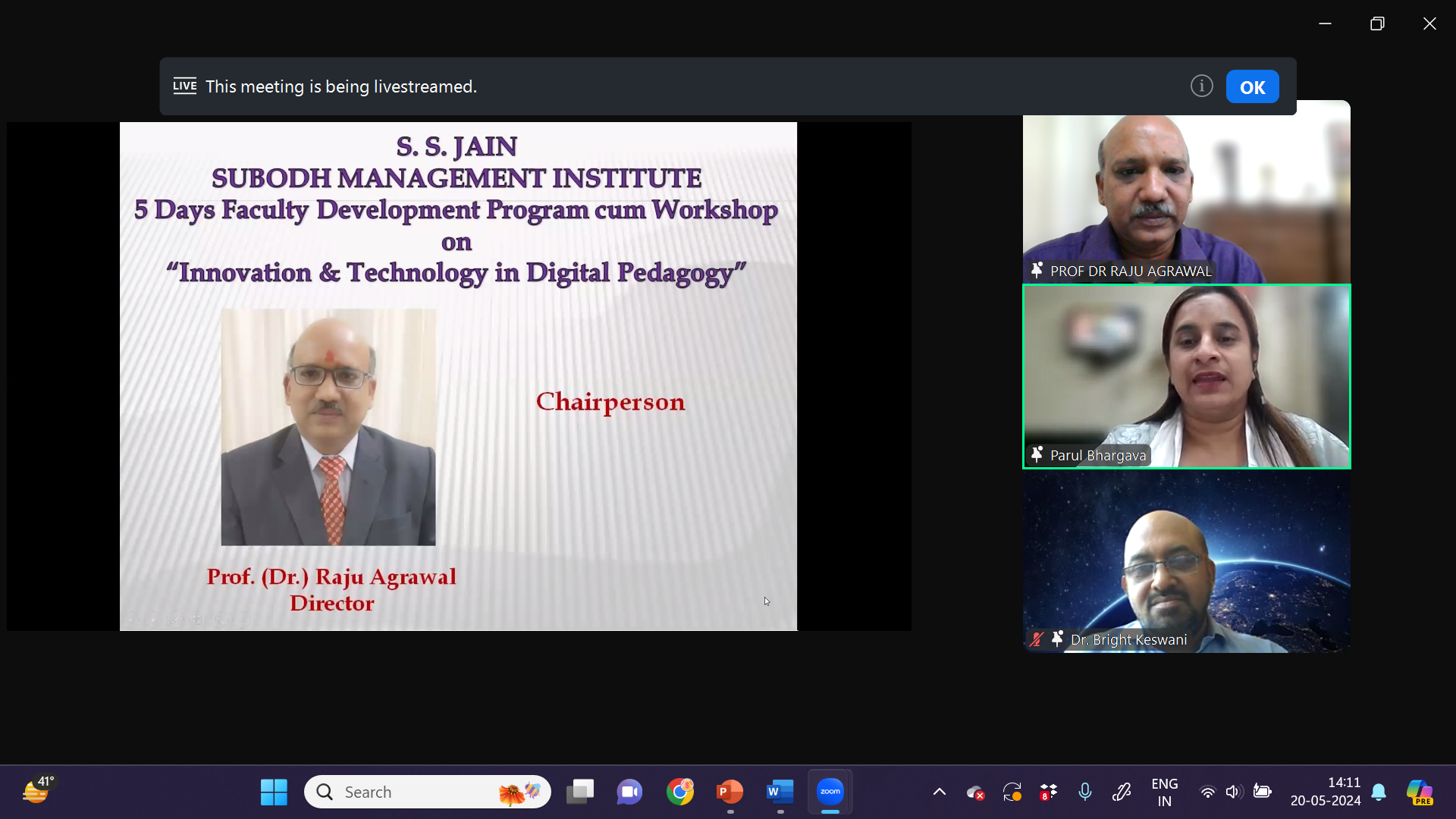This screenshot has width=1456, height=819.
Task: Click the shared presentation slide
Action: point(458,376)
